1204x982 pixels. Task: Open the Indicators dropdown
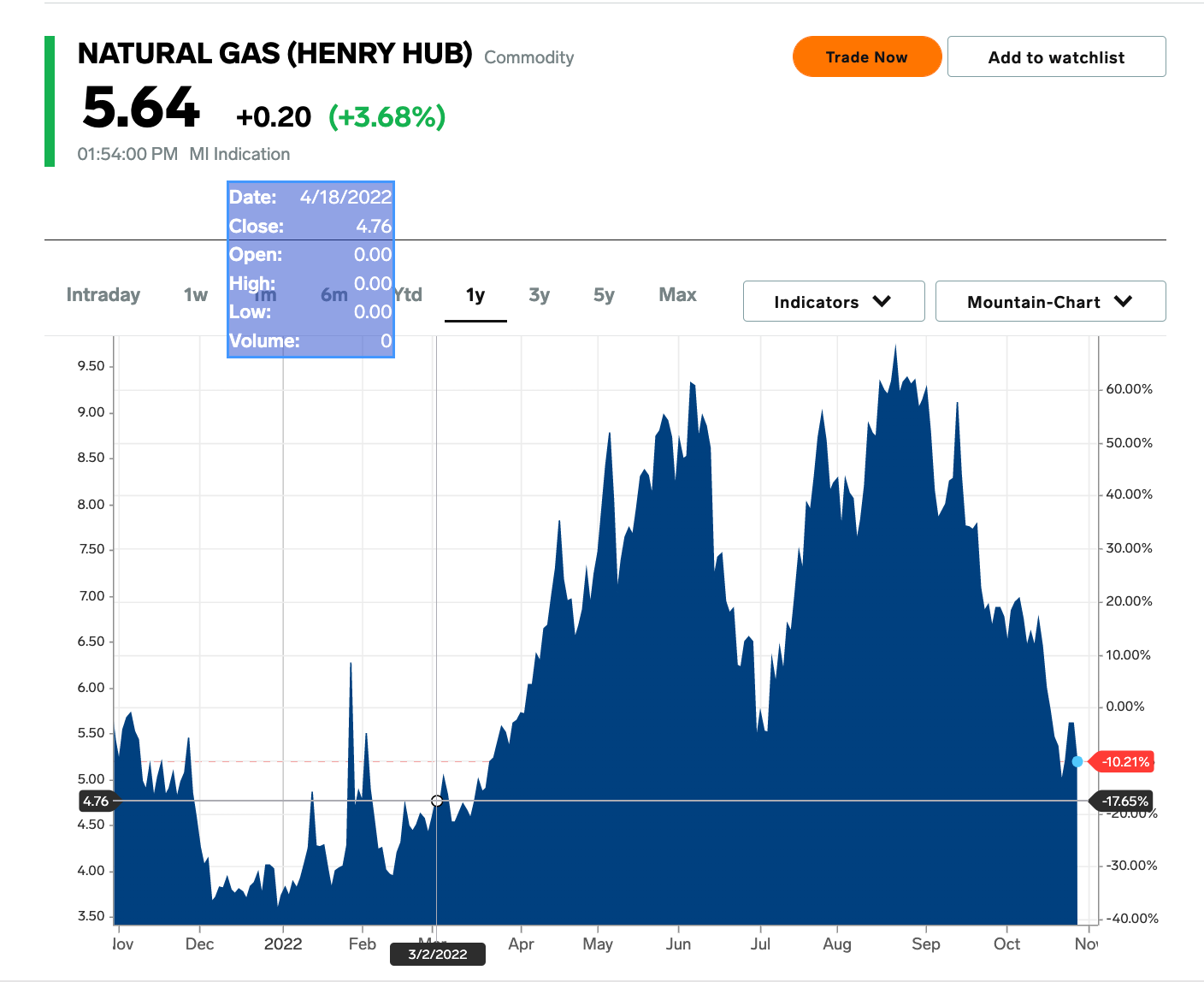[833, 302]
